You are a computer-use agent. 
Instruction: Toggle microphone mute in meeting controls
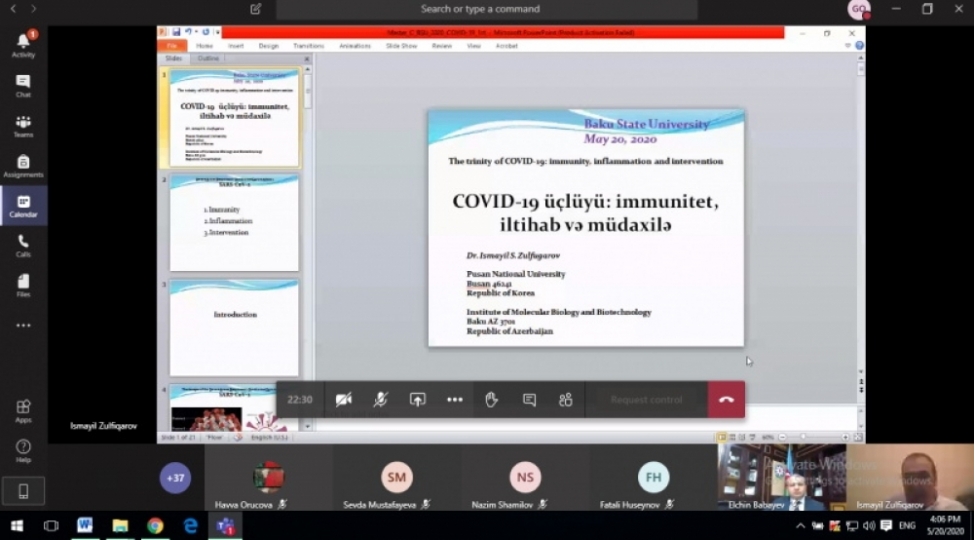(381, 399)
